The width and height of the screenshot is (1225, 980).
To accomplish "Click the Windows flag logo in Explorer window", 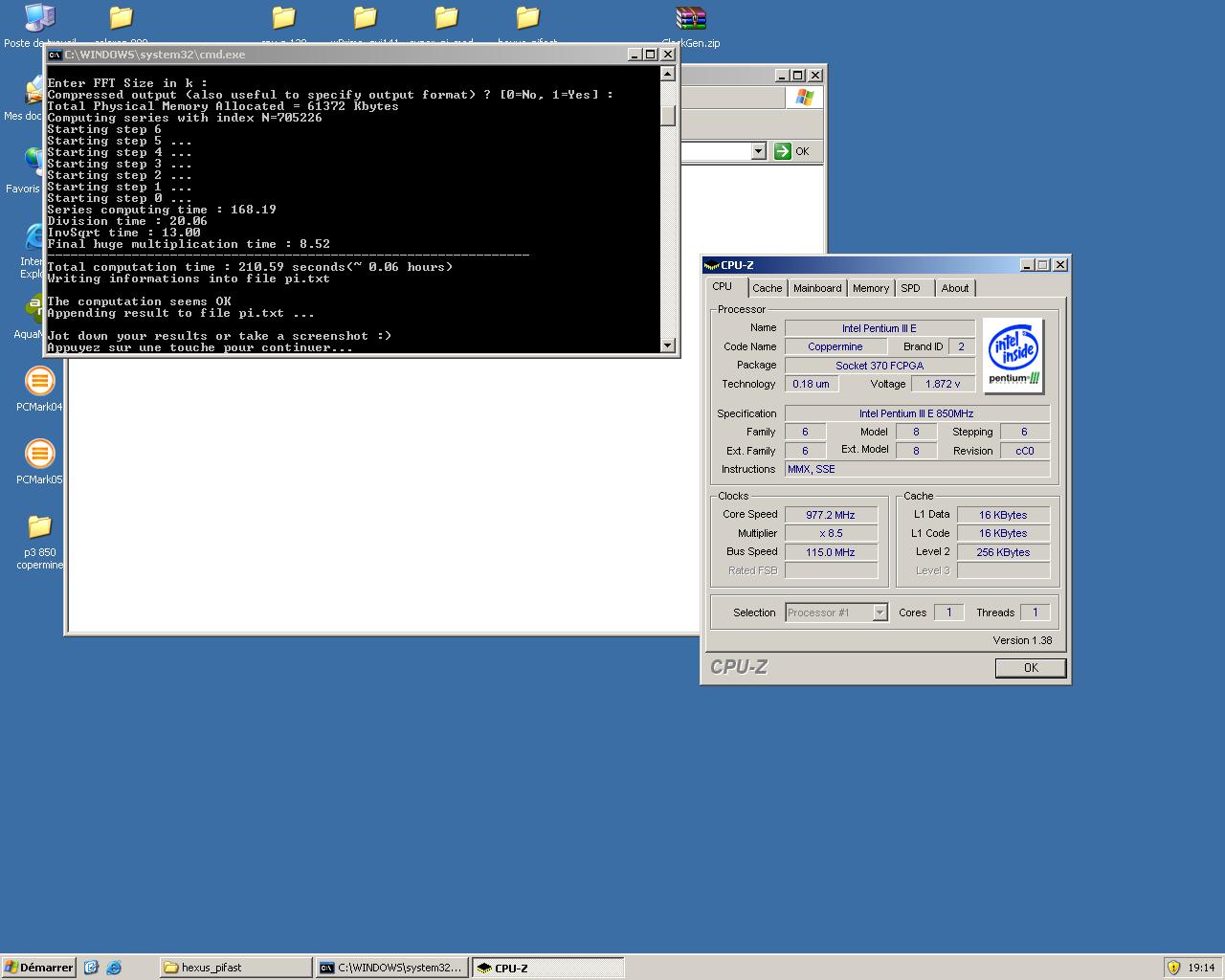I will point(804,98).
